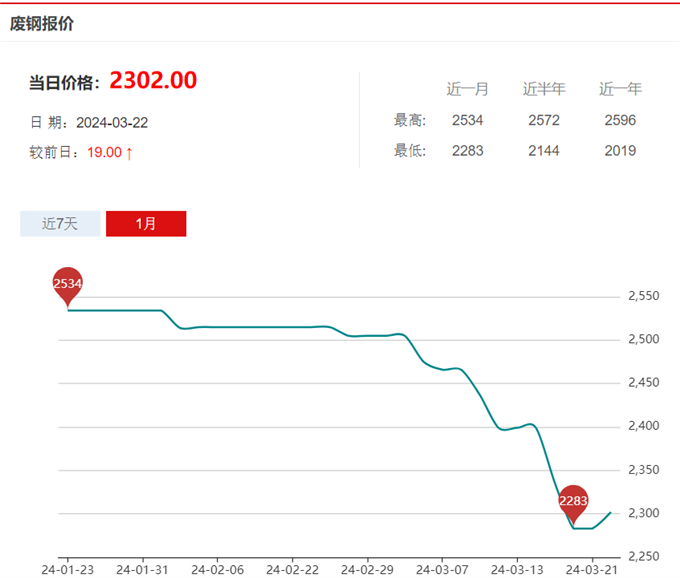Click the 2,550 y-axis label
This screenshot has height=578, width=680.
(644, 296)
